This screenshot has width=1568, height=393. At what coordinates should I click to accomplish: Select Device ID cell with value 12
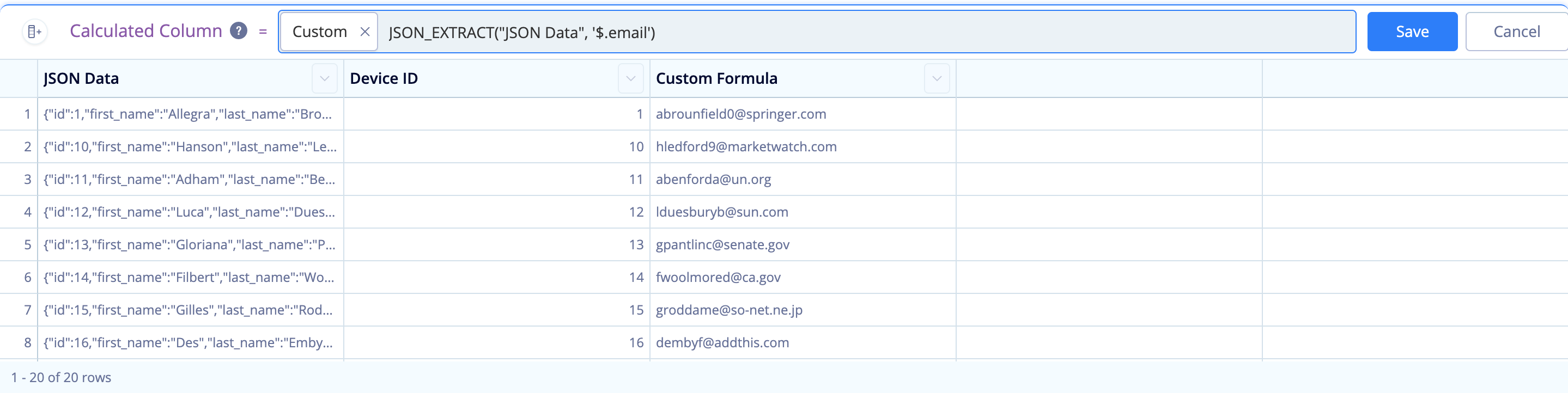pos(497,212)
